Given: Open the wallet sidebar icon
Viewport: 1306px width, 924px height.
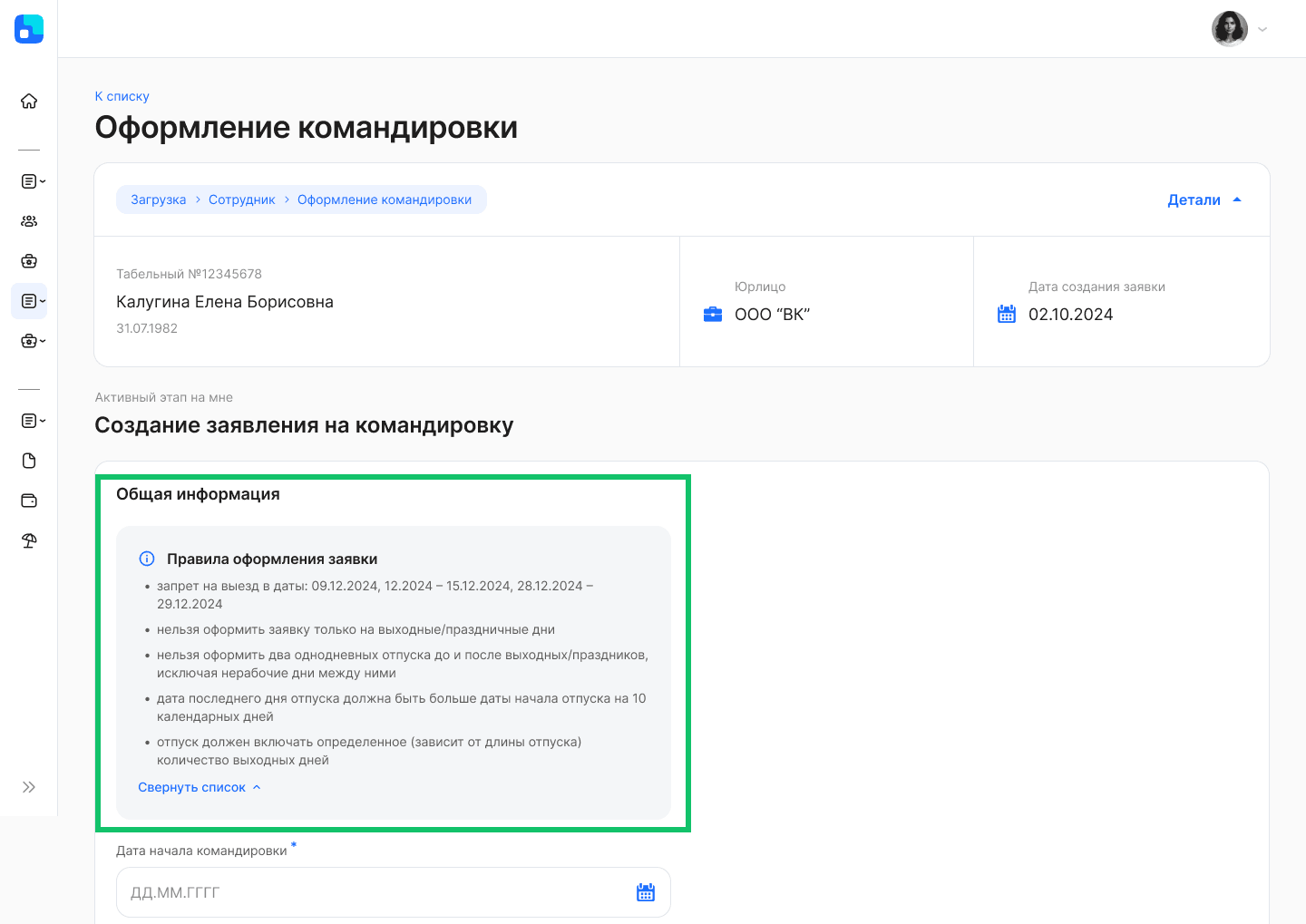Looking at the screenshot, I should [29, 501].
